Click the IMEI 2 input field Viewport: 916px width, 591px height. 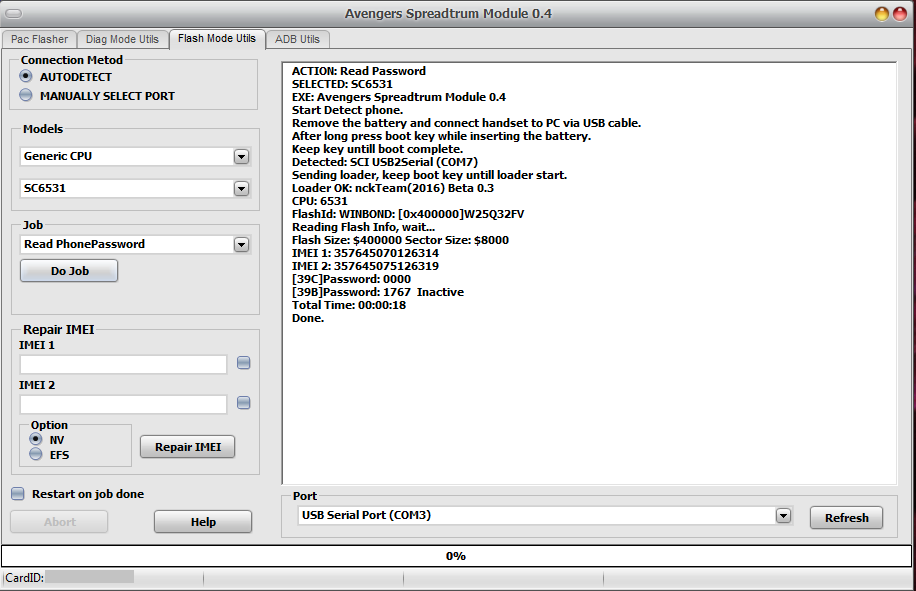123,404
